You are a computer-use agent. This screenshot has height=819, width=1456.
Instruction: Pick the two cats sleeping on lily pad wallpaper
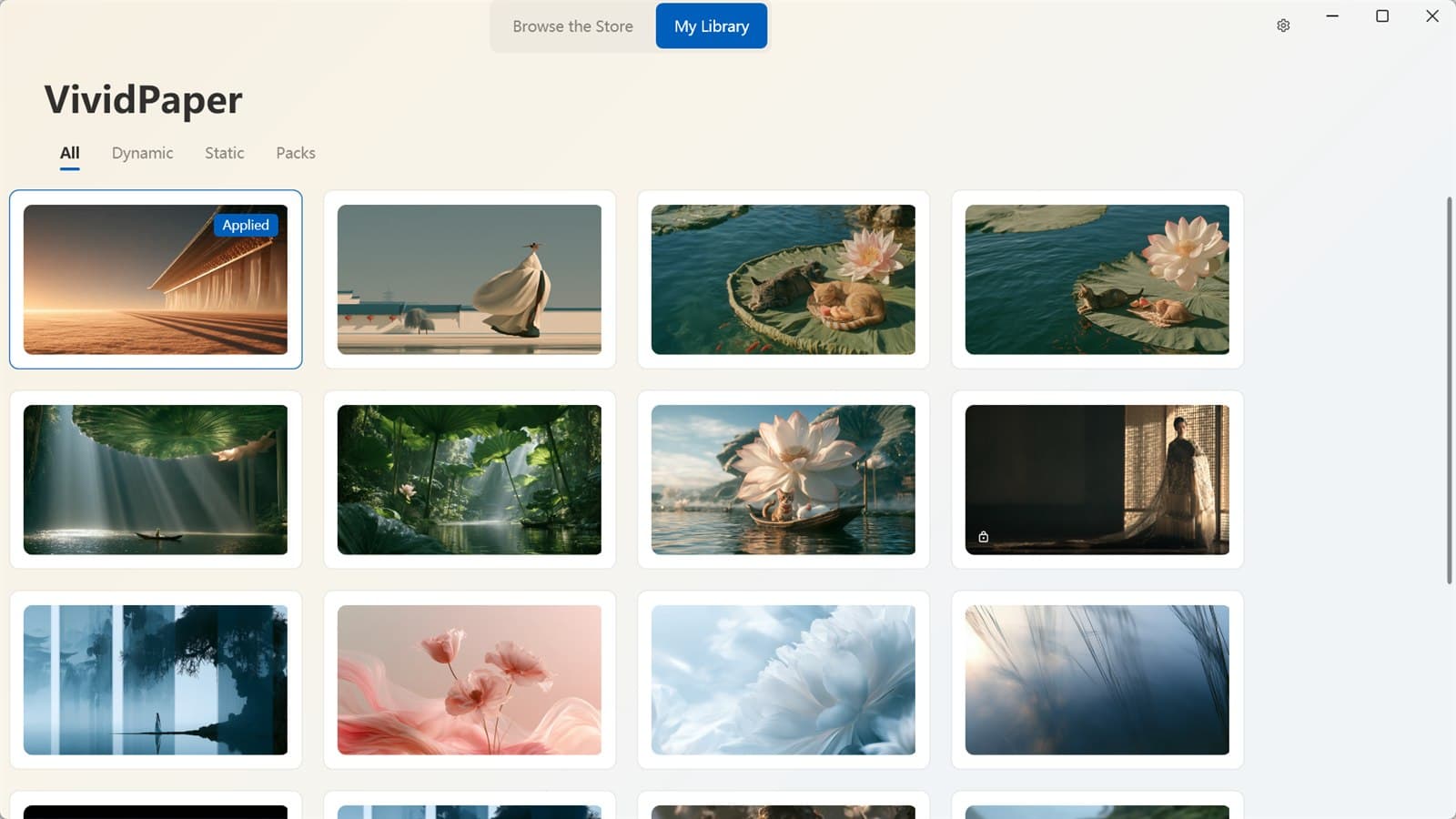(784, 279)
